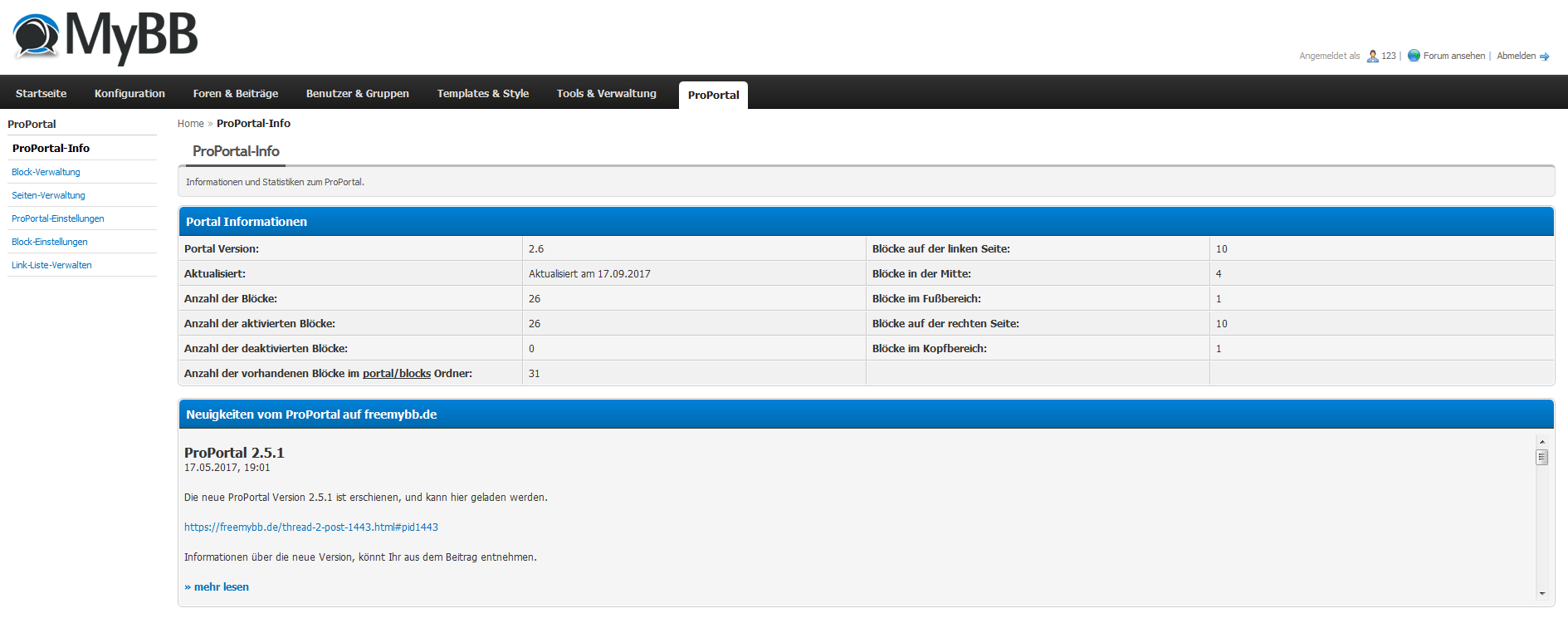Select the ProPortal-Info page tab heading

click(x=236, y=151)
